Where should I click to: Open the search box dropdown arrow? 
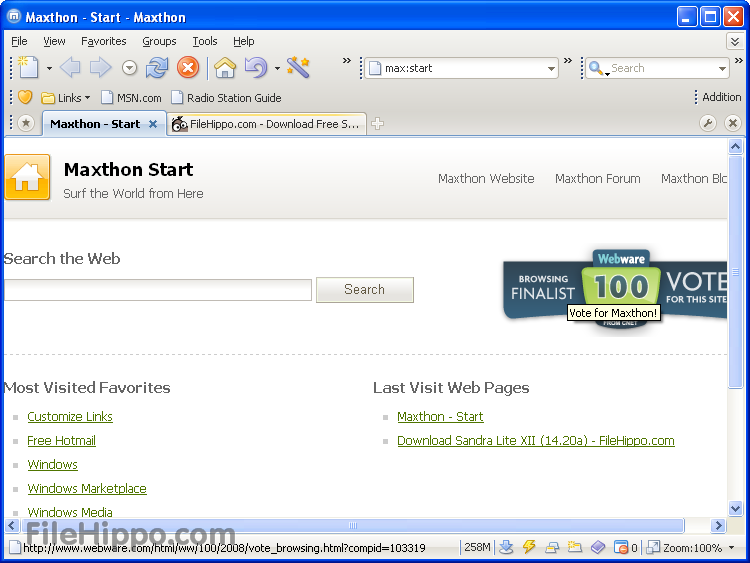click(x=722, y=69)
